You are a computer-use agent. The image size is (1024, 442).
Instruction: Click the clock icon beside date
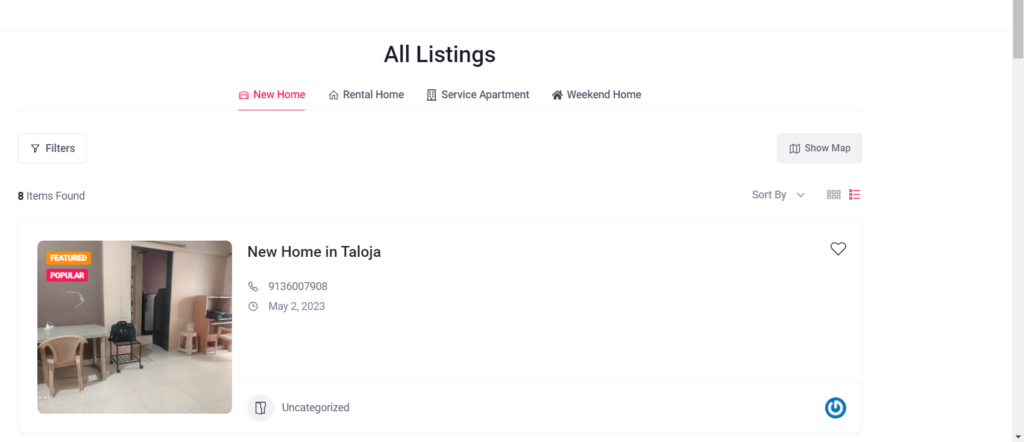(x=253, y=306)
